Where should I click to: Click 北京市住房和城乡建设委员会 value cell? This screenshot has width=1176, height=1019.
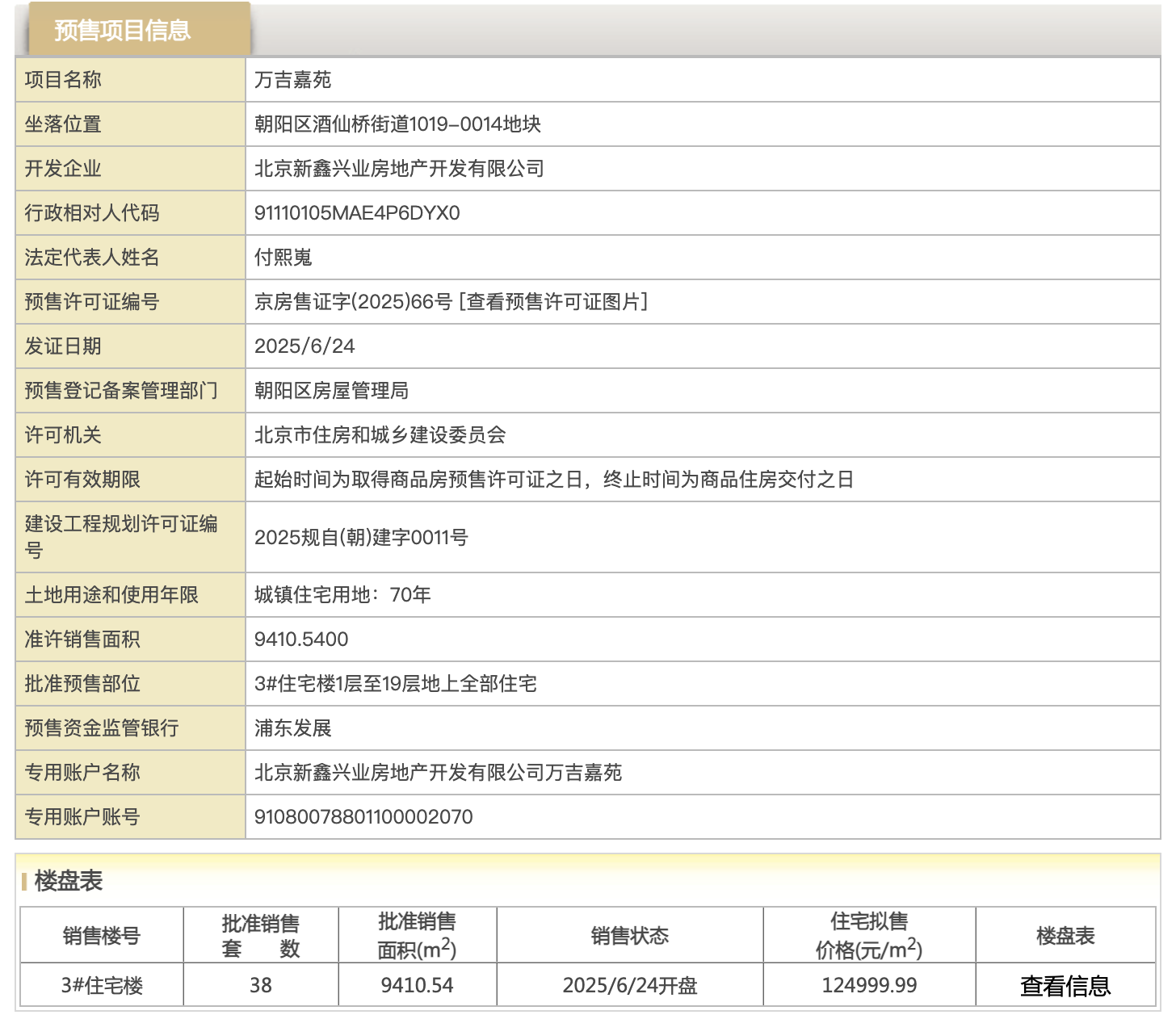[x=380, y=435]
